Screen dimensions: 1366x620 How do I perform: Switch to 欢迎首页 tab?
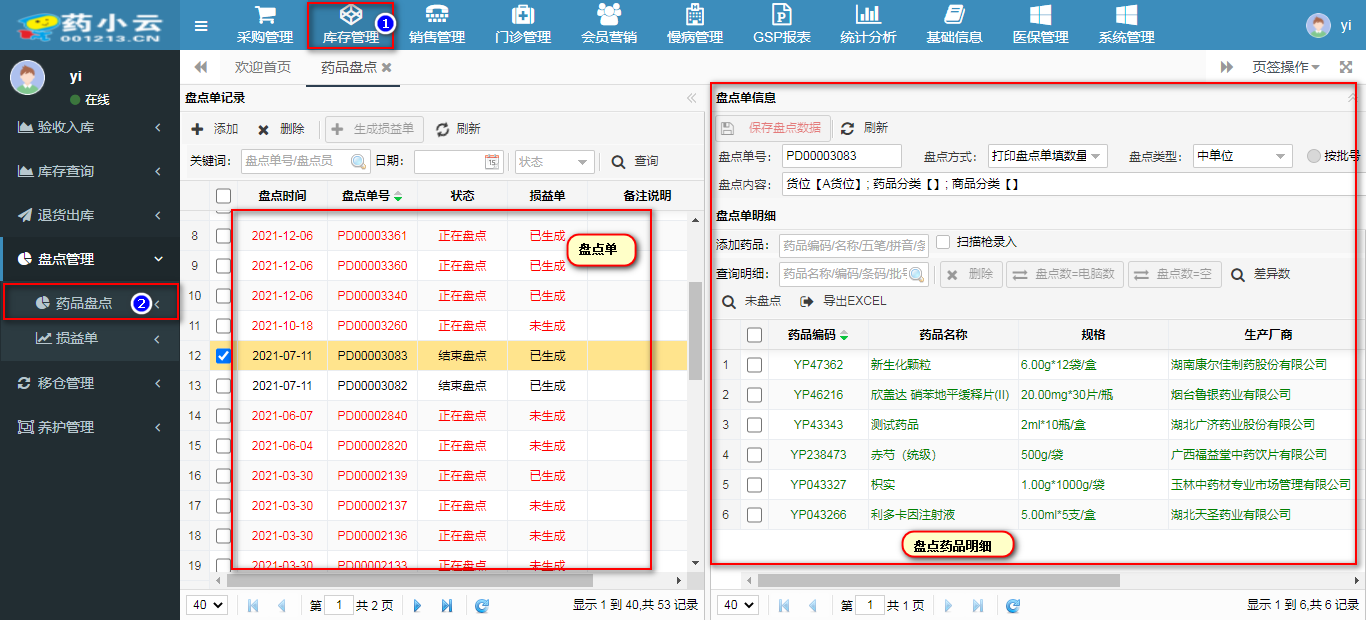(263, 67)
